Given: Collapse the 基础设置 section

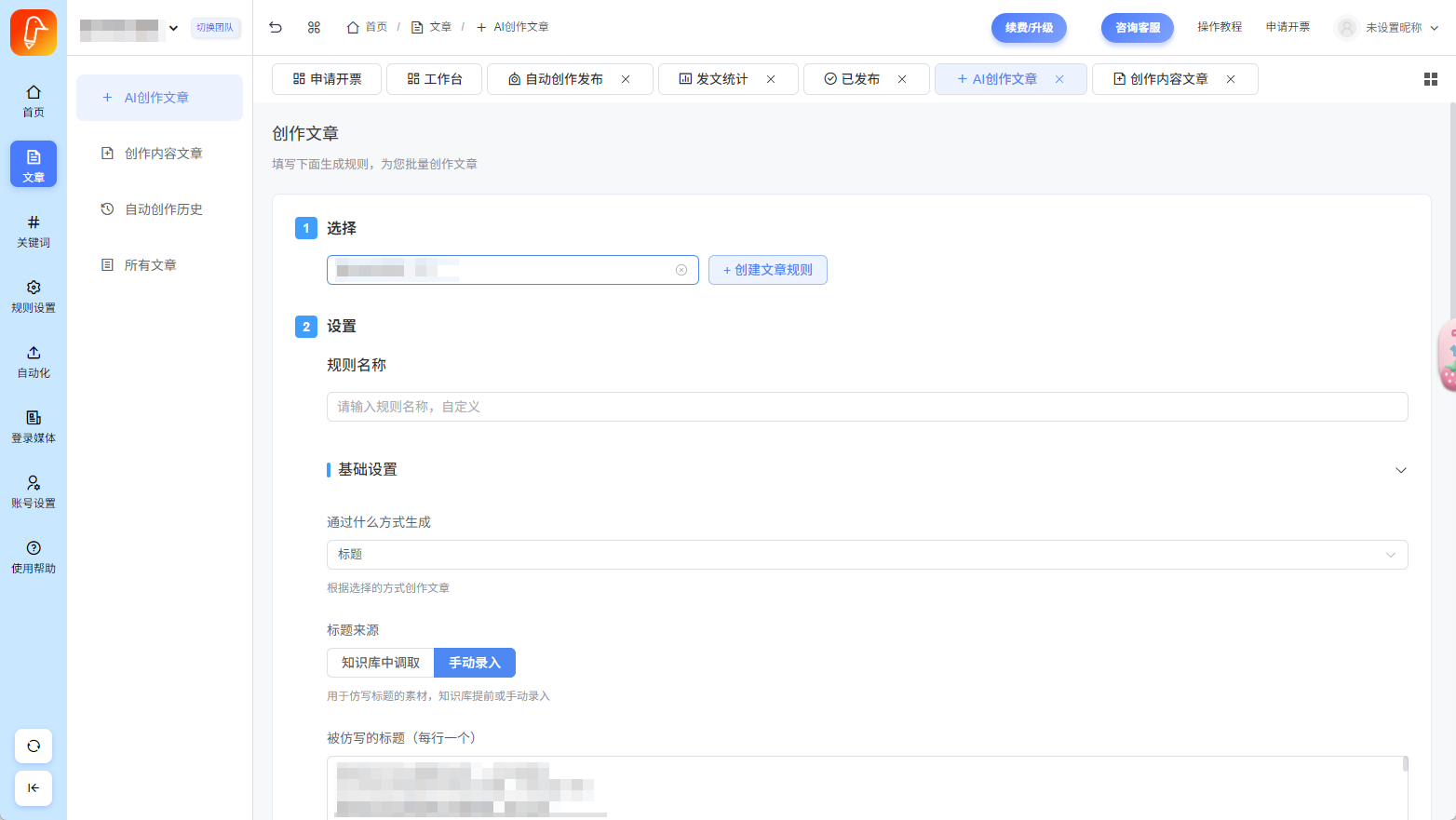Looking at the screenshot, I should [x=1400, y=470].
